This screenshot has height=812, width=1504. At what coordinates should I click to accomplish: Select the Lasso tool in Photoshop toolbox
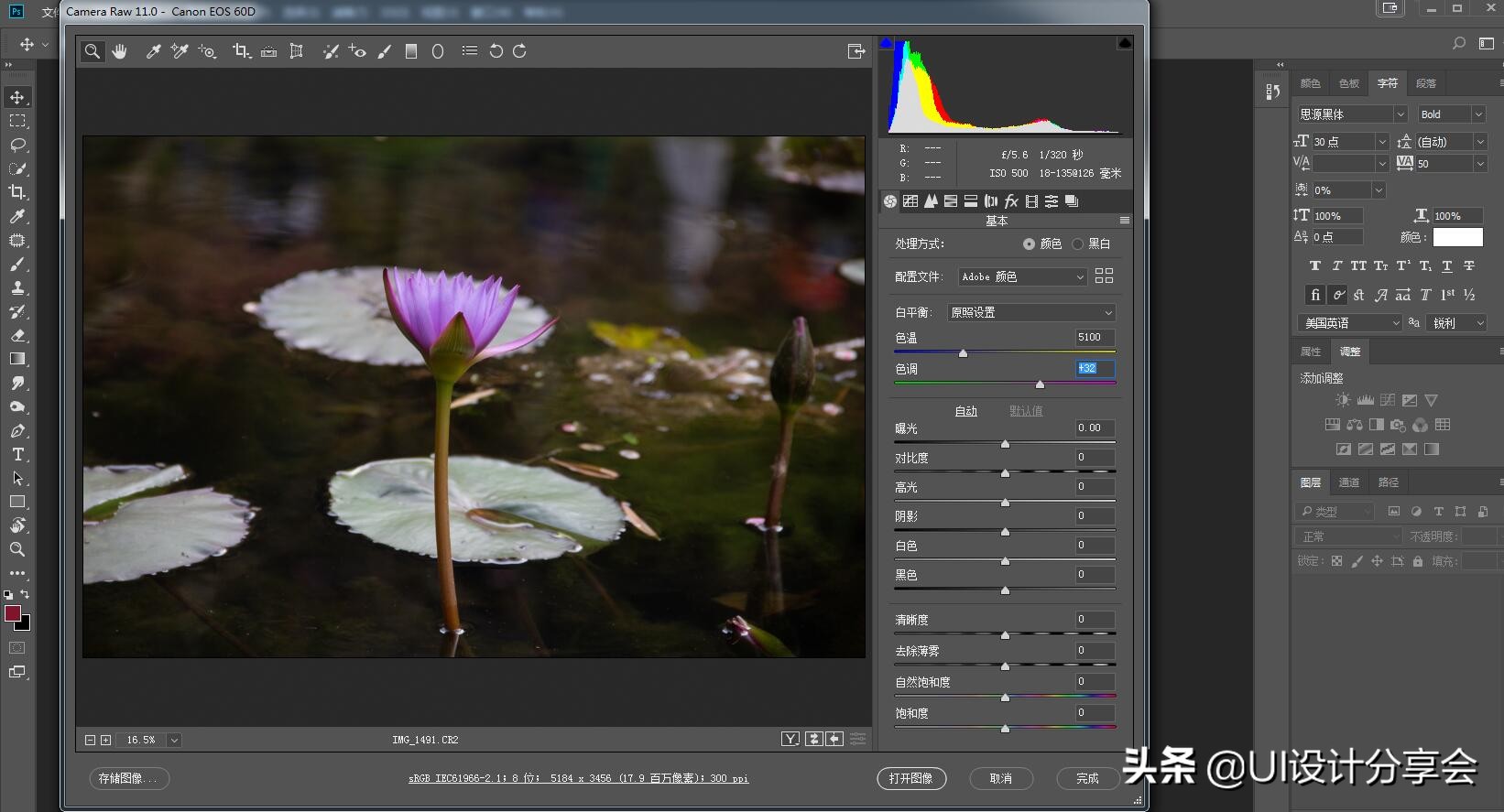click(x=17, y=145)
